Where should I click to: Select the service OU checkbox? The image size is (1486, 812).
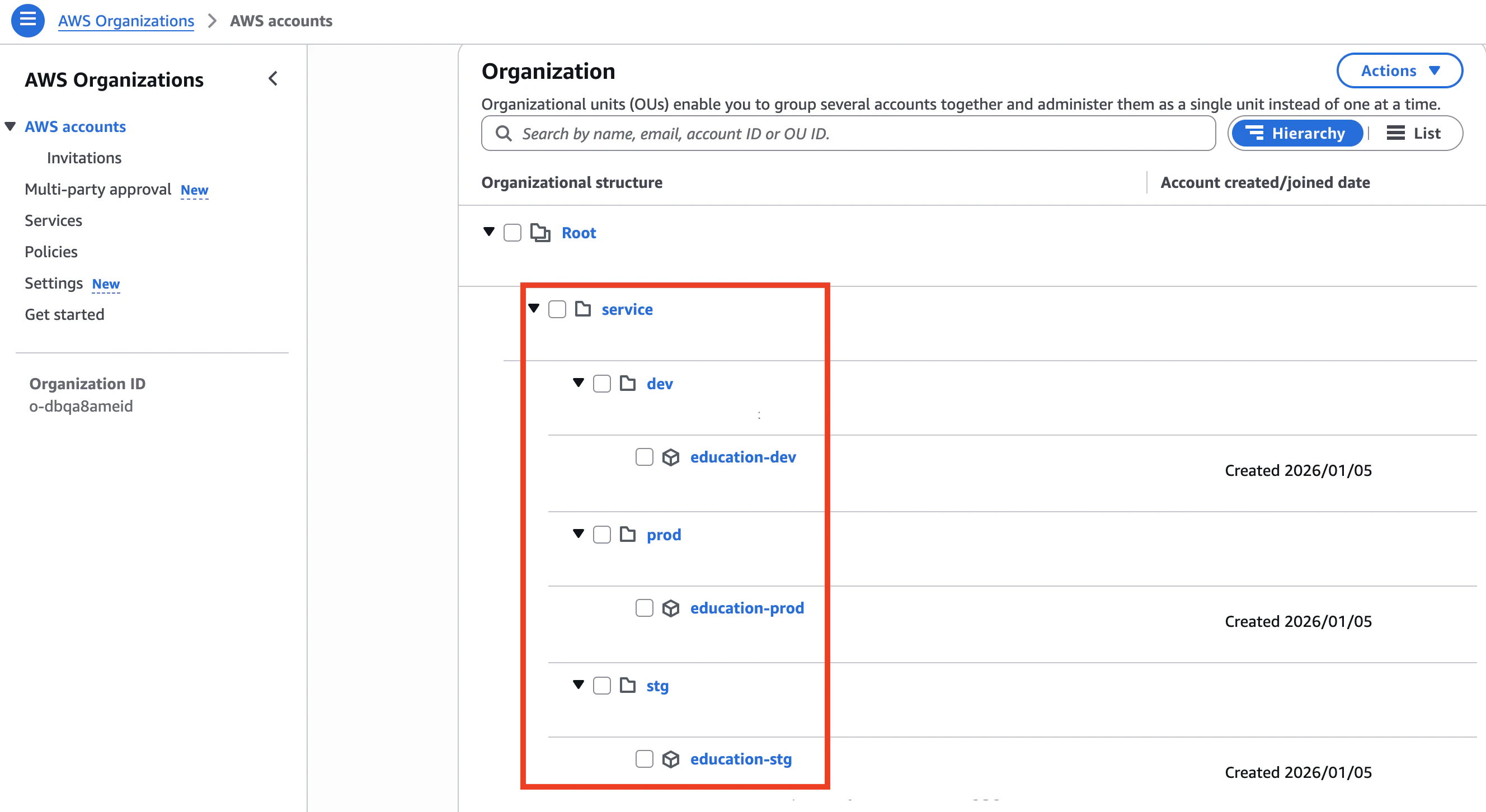click(x=557, y=309)
